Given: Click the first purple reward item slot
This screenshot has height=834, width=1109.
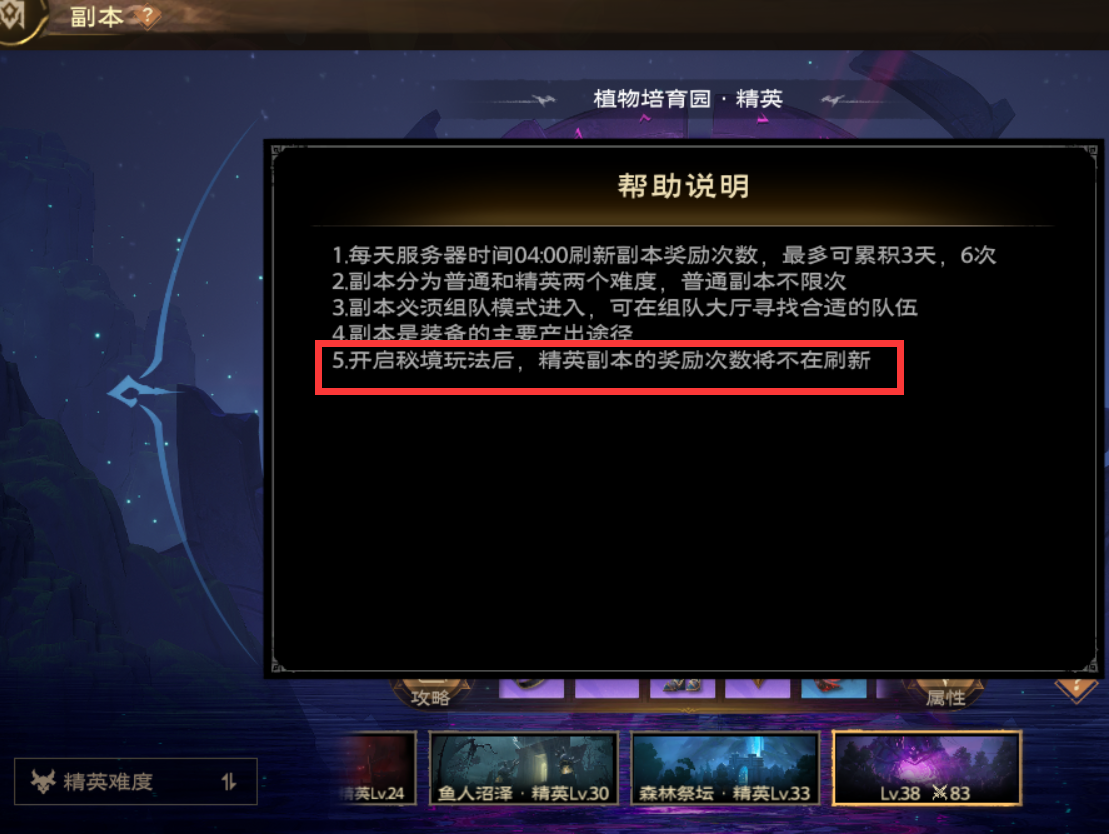Looking at the screenshot, I should 531,688.
